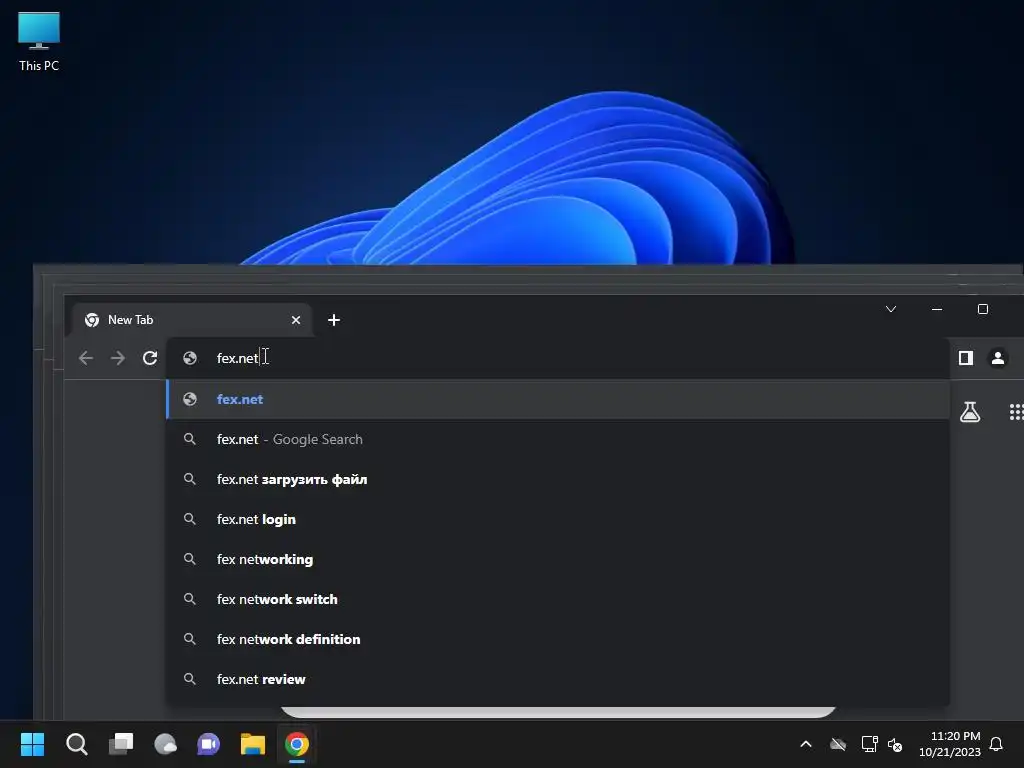Select the New Tab tab

pyautogui.click(x=191, y=320)
